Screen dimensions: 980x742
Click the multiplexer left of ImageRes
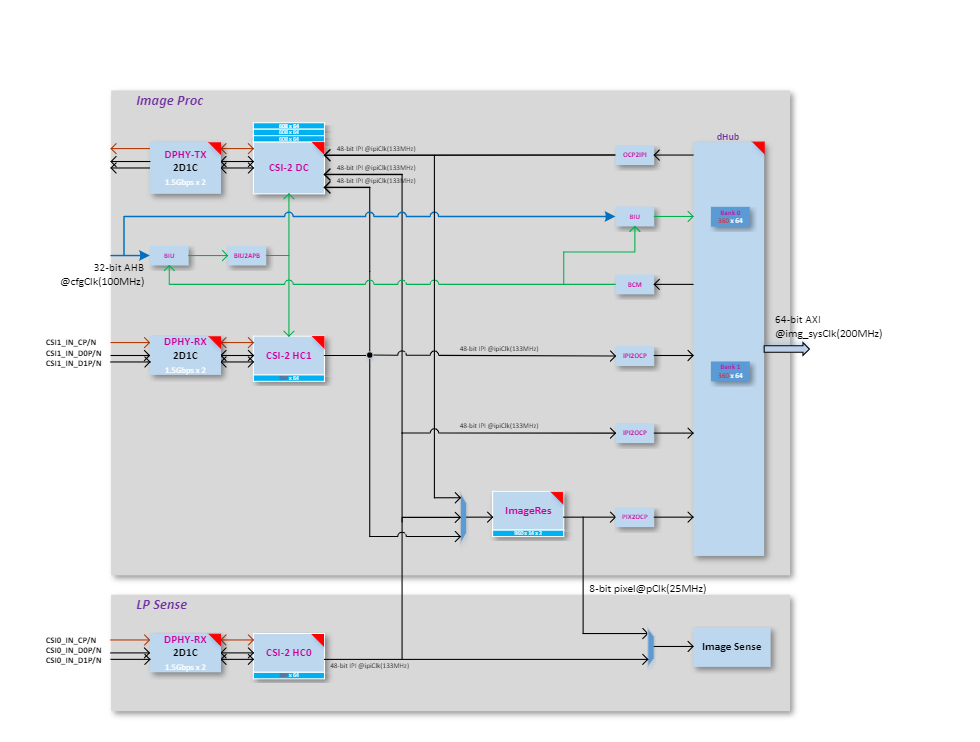click(x=462, y=516)
